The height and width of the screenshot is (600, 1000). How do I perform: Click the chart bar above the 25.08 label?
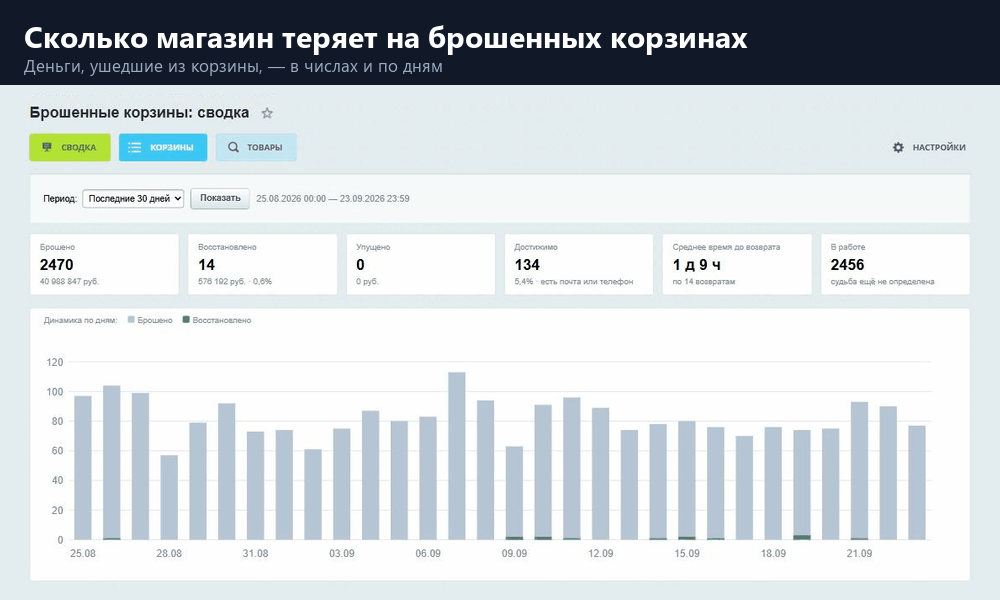point(83,468)
